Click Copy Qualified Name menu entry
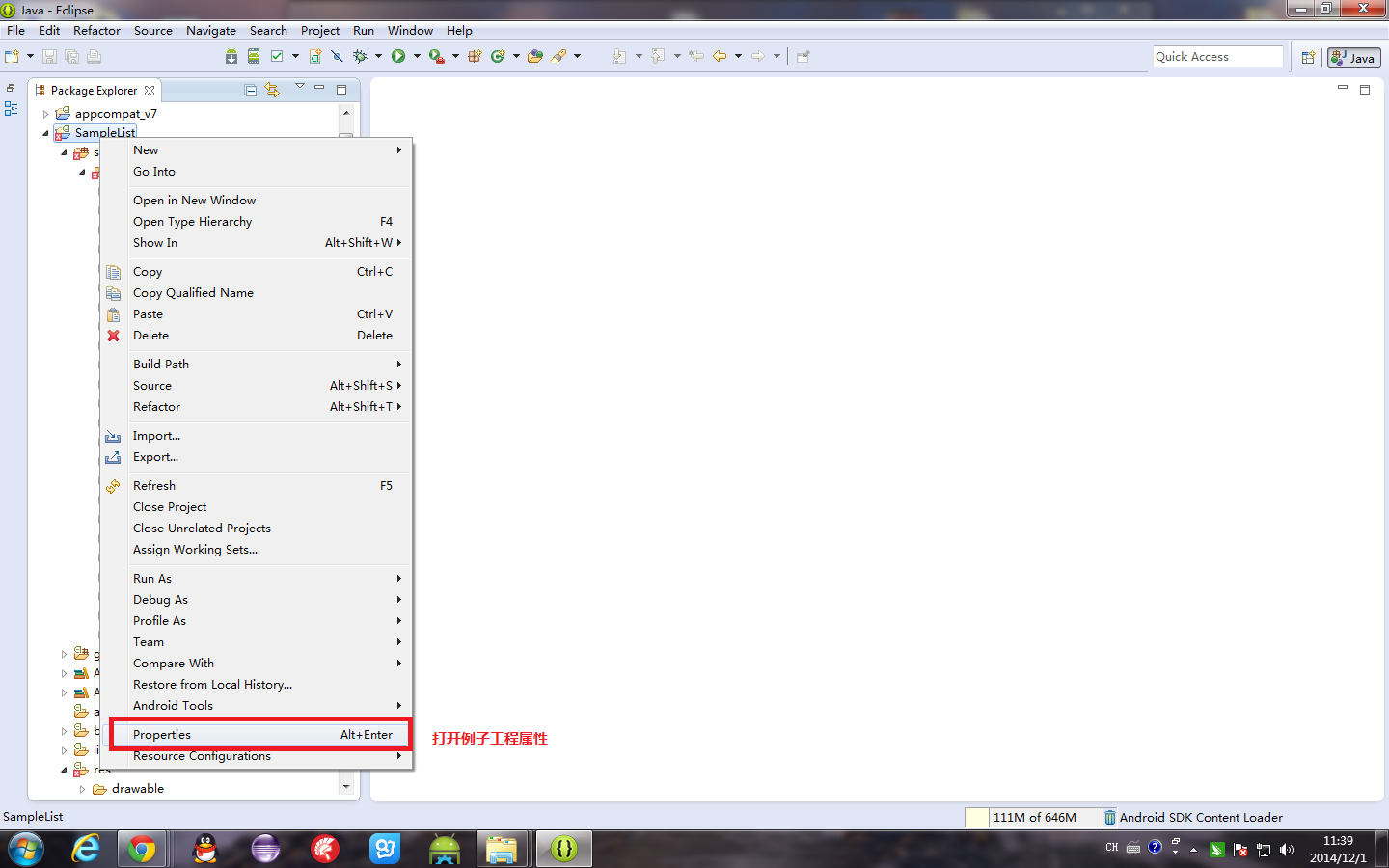The width and height of the screenshot is (1389, 868). coord(256,293)
